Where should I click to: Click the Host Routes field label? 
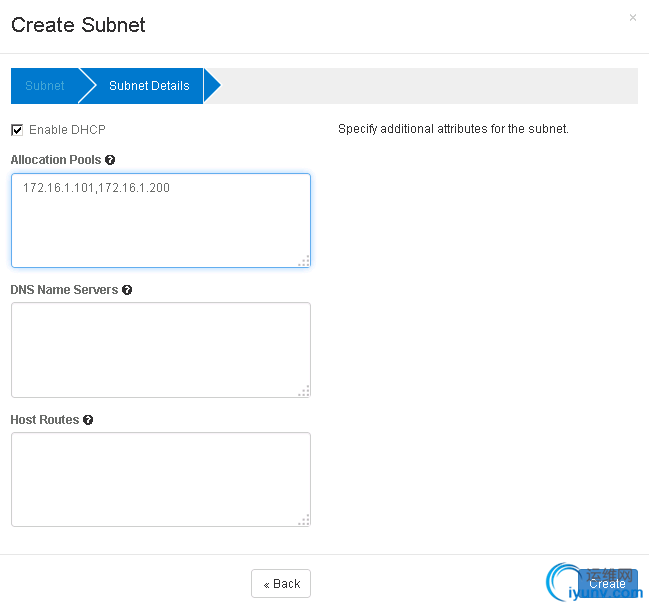(45, 420)
